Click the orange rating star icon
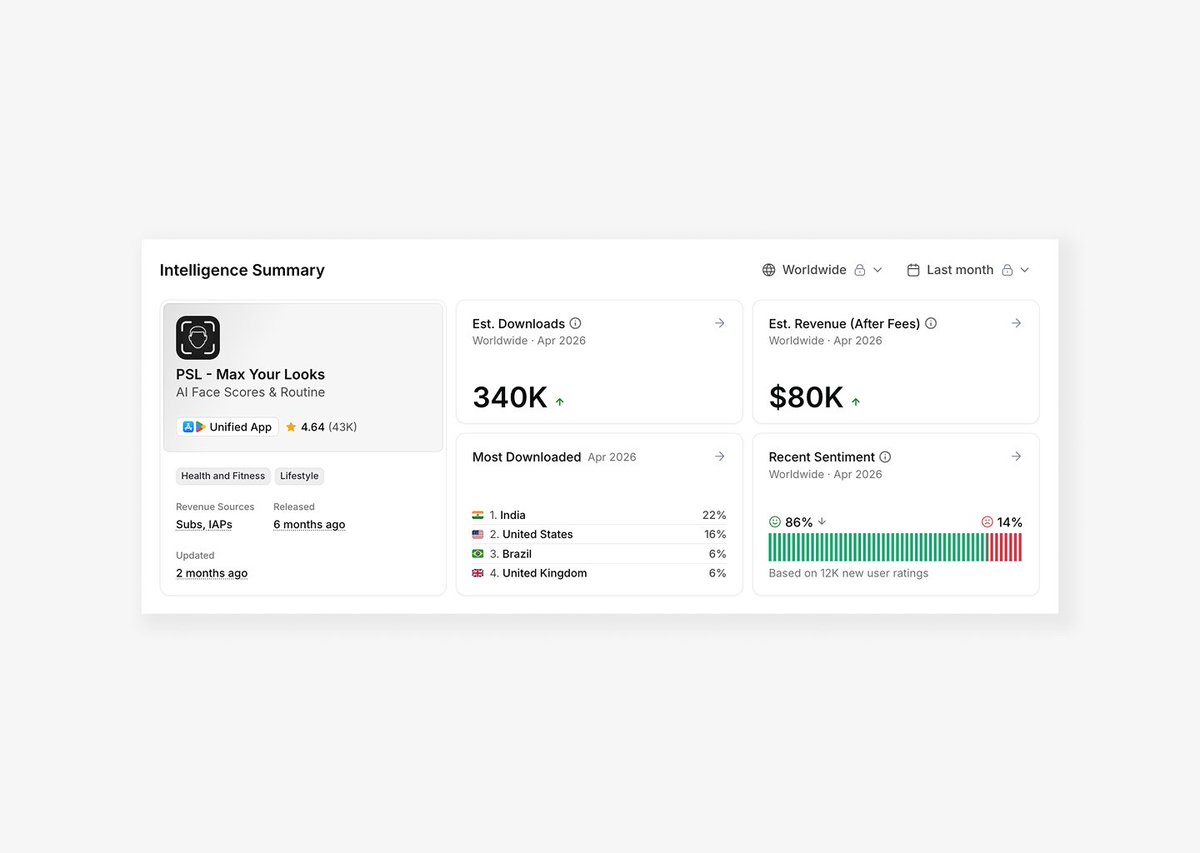This screenshot has height=853, width=1200. (x=291, y=427)
